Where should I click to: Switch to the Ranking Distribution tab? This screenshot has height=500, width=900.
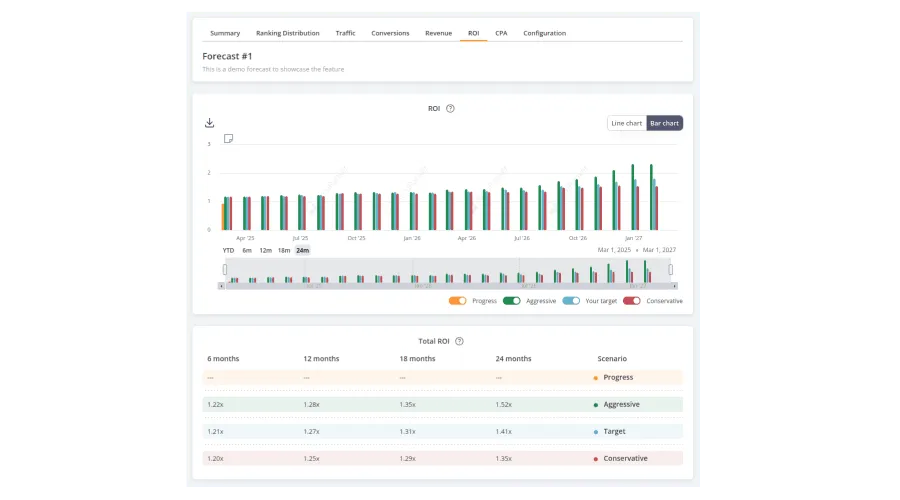pos(288,33)
